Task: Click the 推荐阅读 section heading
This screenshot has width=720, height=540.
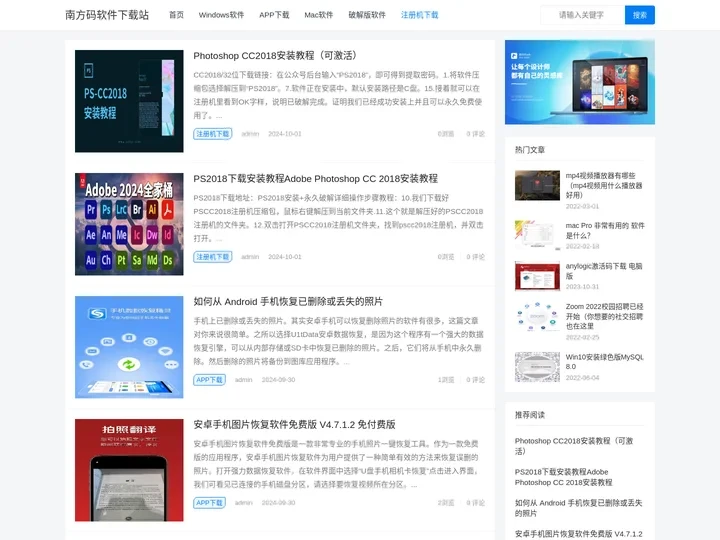Action: 530,415
